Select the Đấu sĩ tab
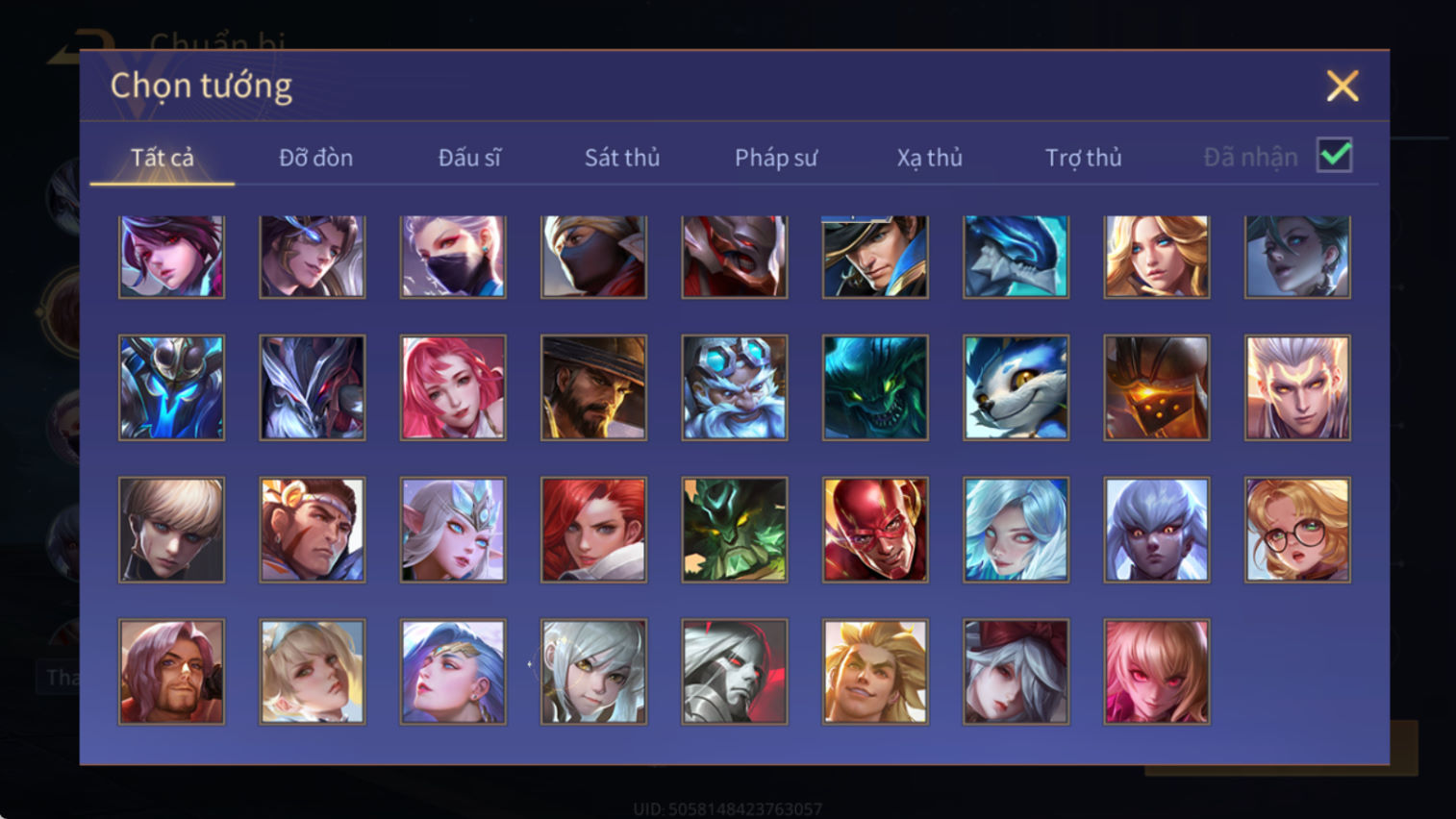Screen dimensions: 1456x819 pos(469,158)
